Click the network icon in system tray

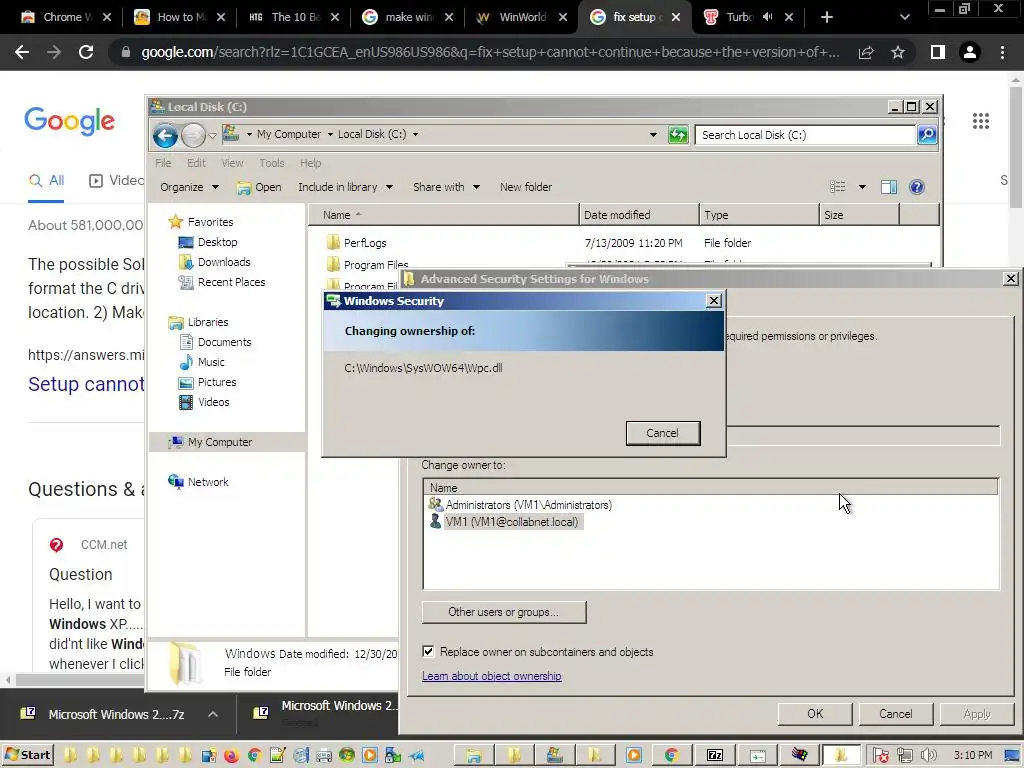tap(904, 756)
